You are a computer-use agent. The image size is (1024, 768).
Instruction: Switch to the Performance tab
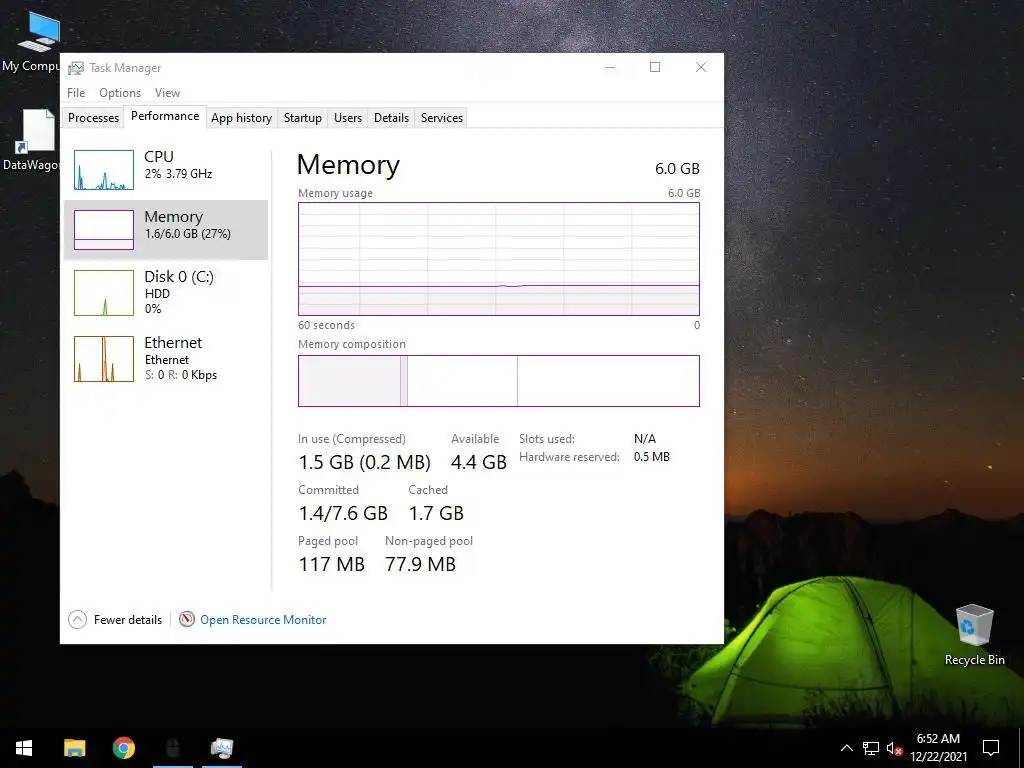click(x=165, y=116)
